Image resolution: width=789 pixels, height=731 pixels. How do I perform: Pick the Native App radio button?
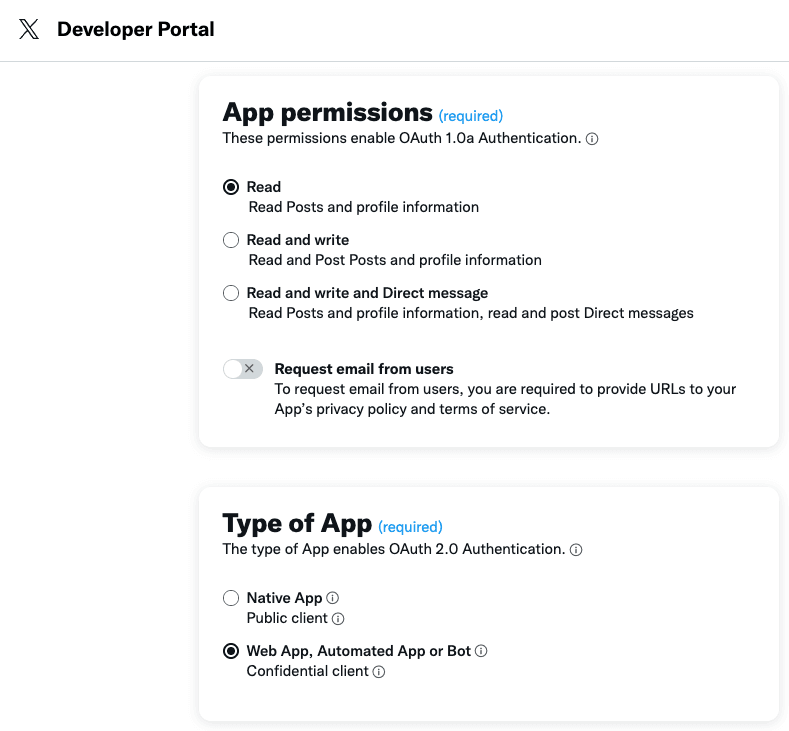231,598
